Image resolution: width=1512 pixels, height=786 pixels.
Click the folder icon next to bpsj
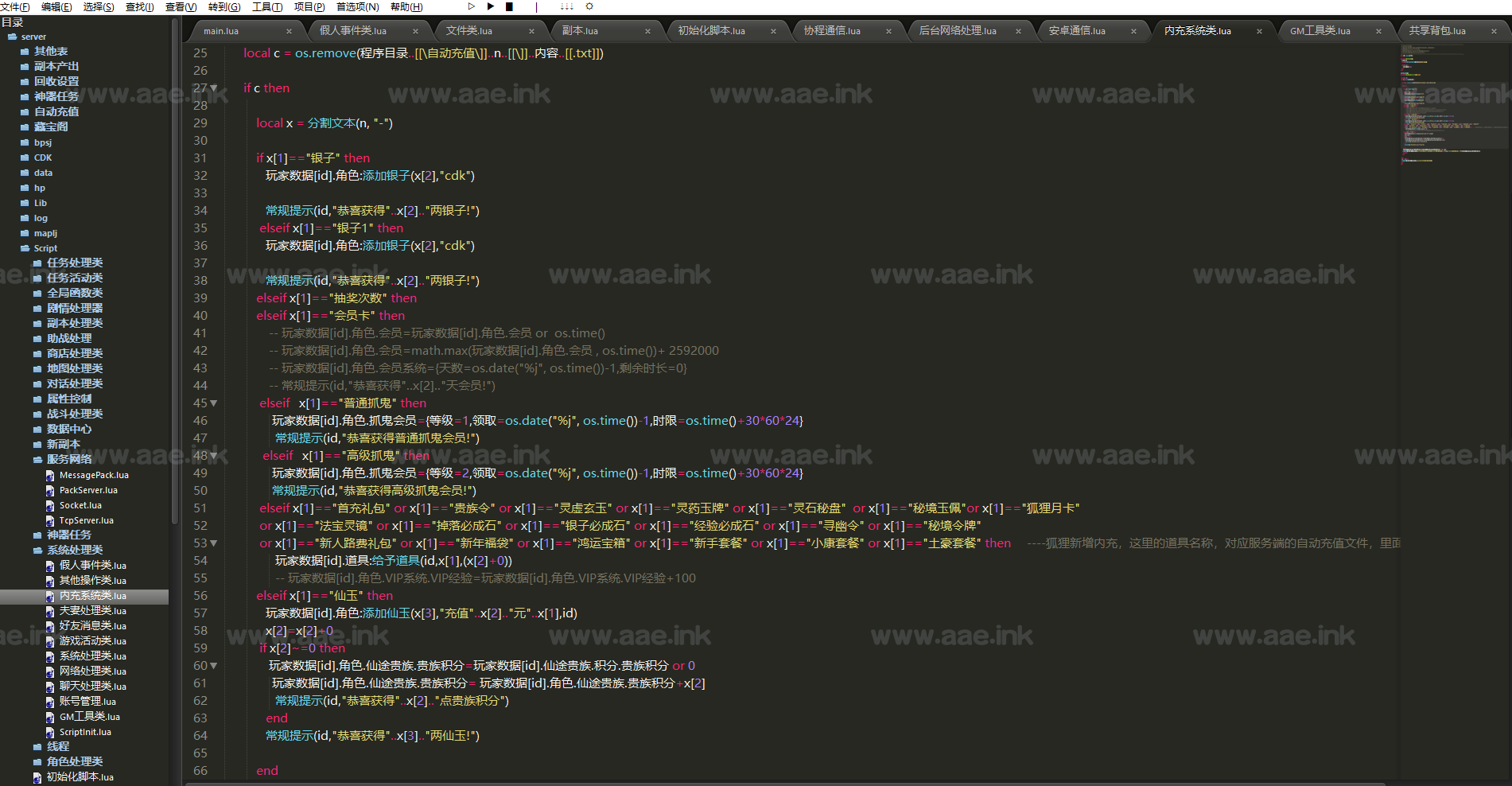[25, 142]
